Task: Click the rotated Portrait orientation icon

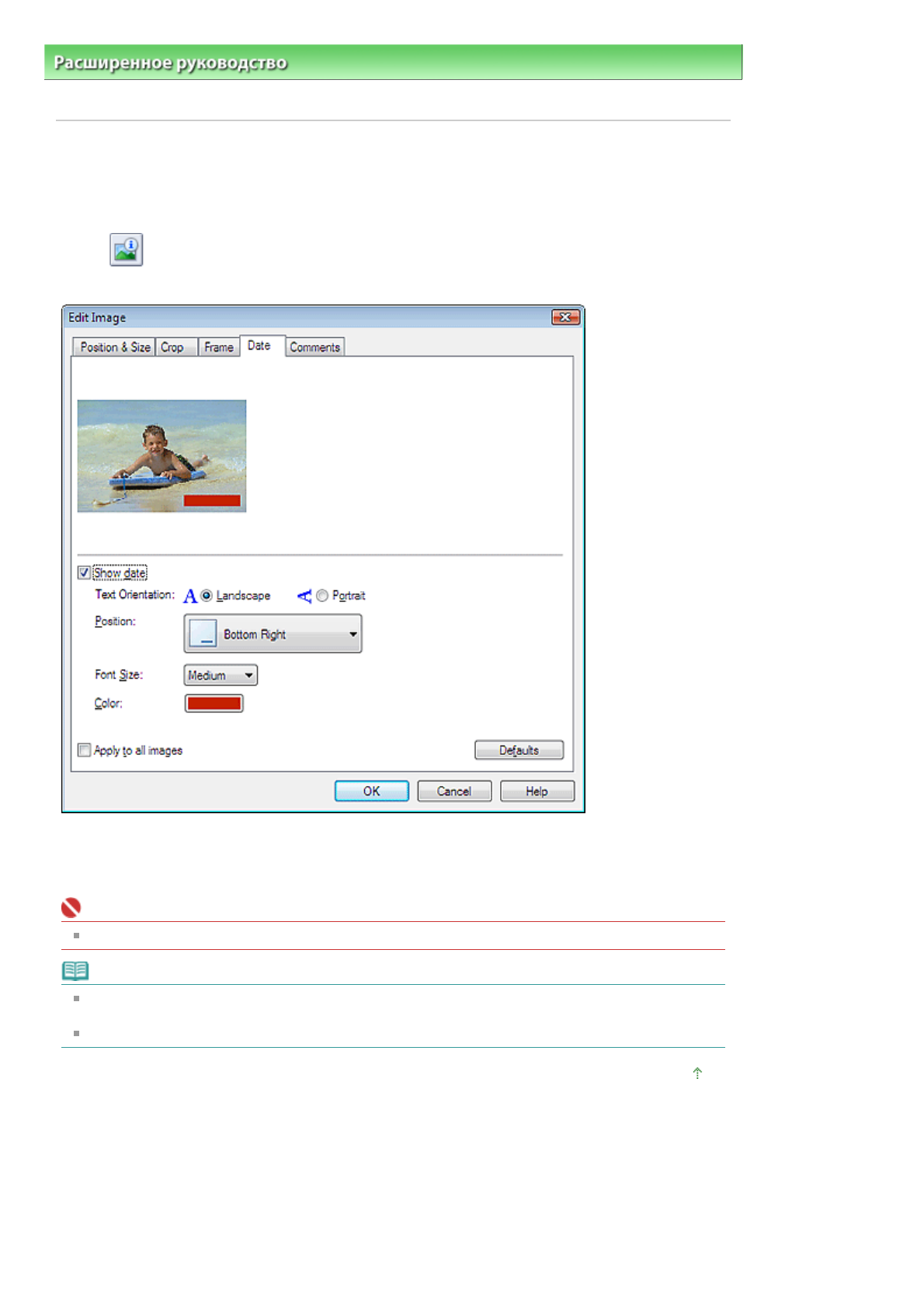Action: (304, 596)
